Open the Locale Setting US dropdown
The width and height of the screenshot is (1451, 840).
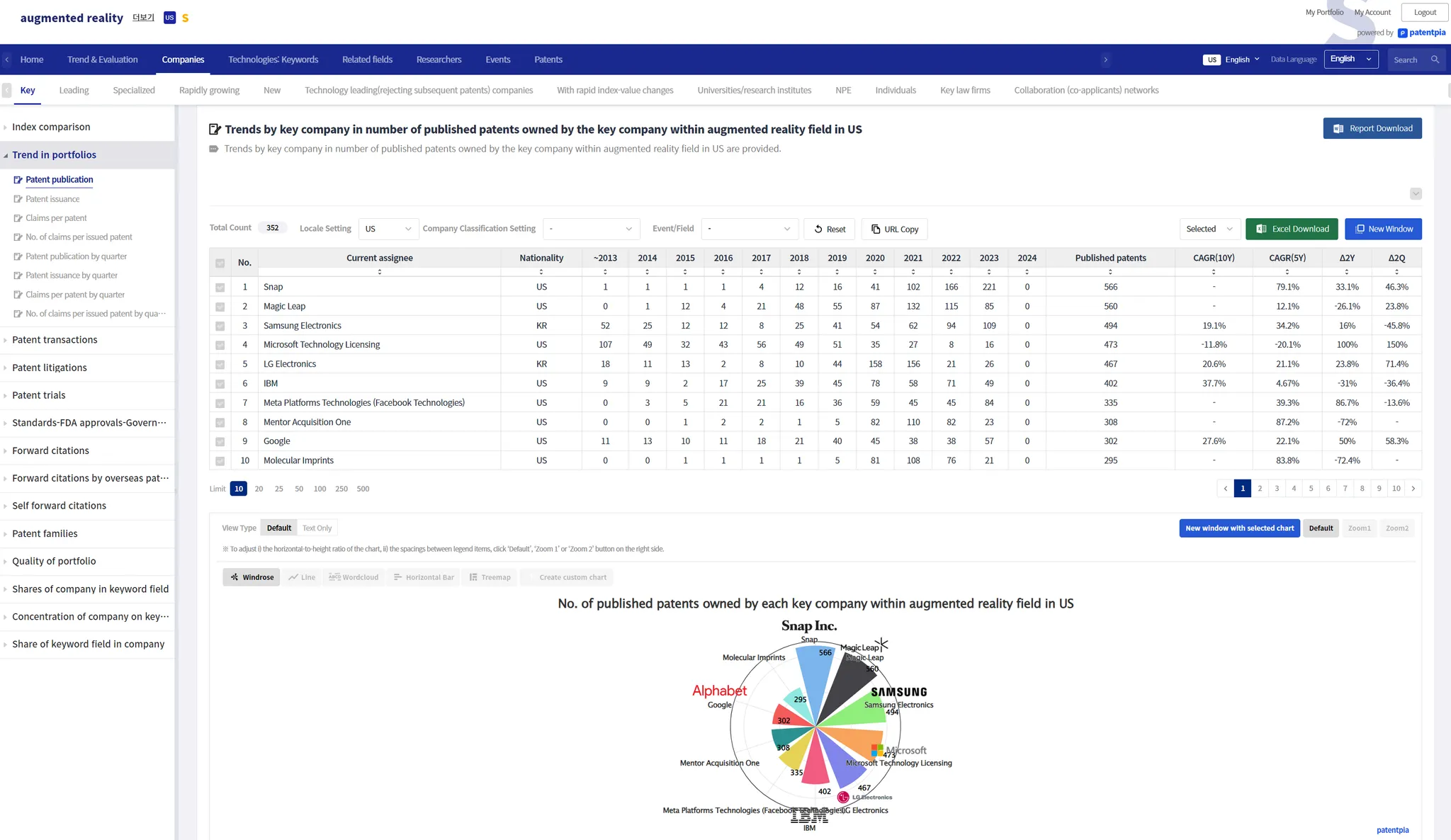[x=388, y=229]
